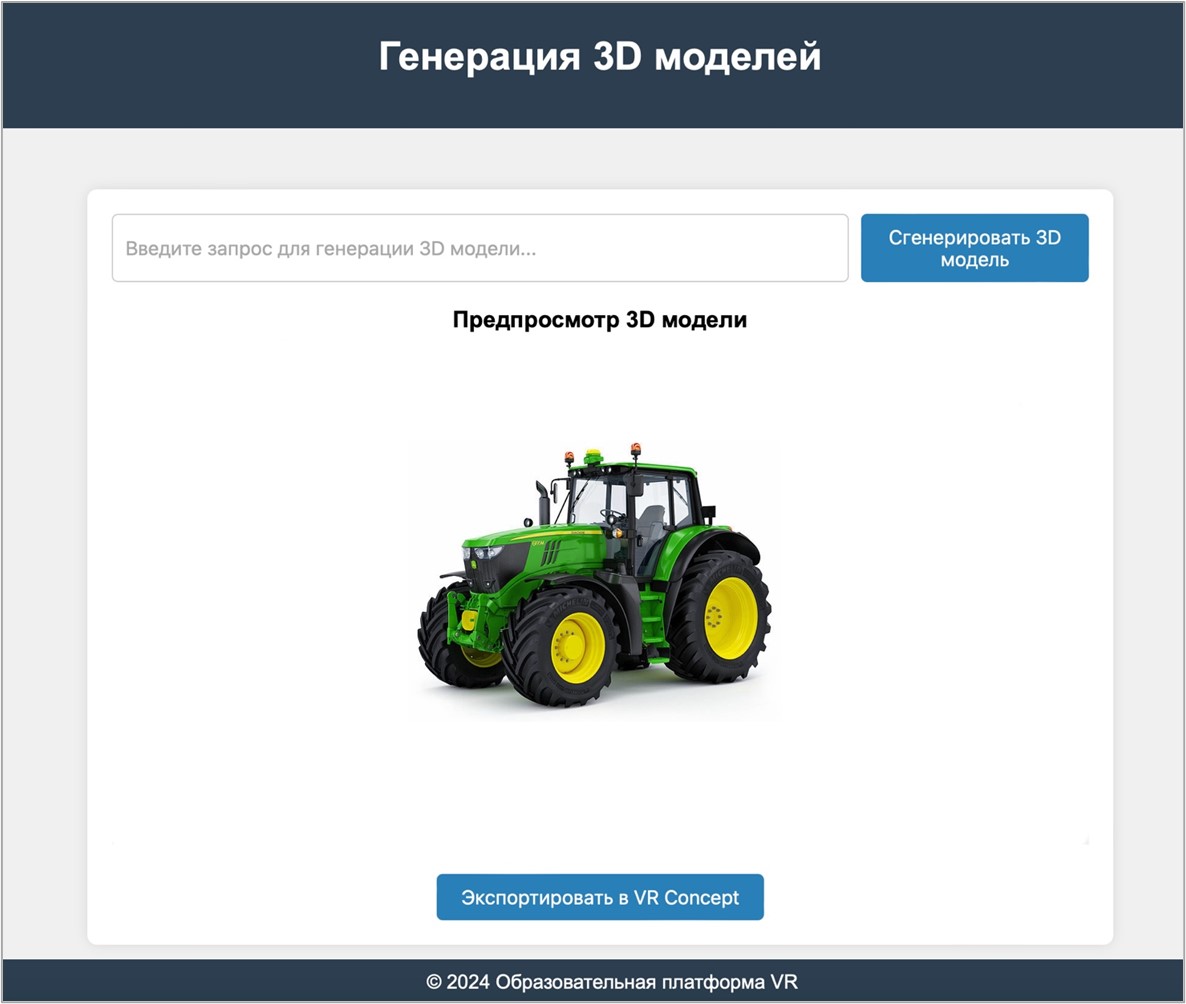Click the «Генерация 3D моделей» page title
1186x1004 pixels.
point(600,55)
